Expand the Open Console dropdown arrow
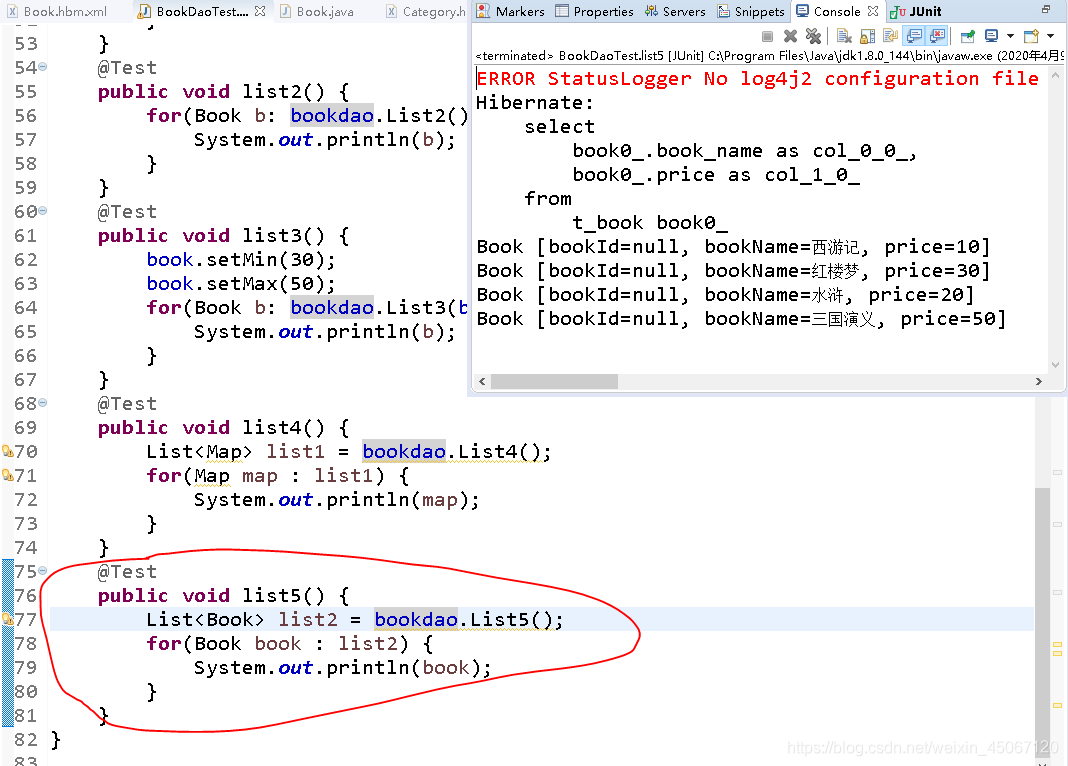The width and height of the screenshot is (1068, 766). coord(1050,36)
